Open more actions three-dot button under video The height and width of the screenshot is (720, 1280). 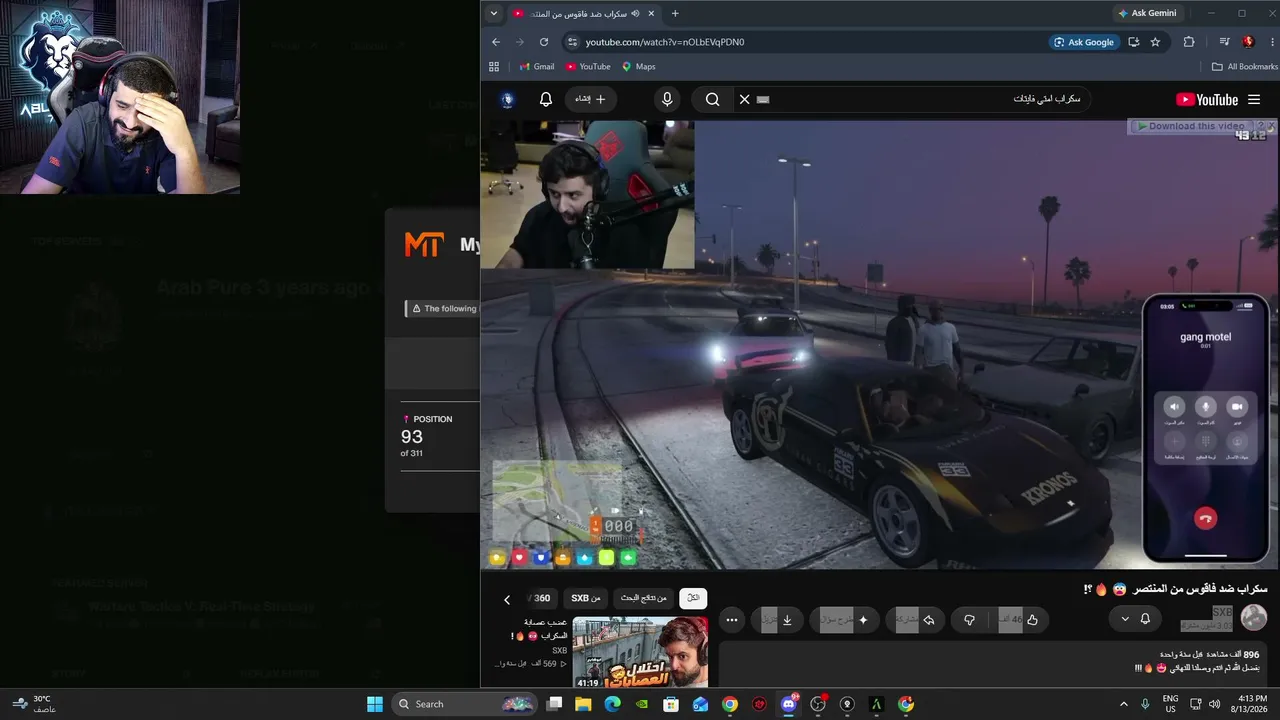732,620
